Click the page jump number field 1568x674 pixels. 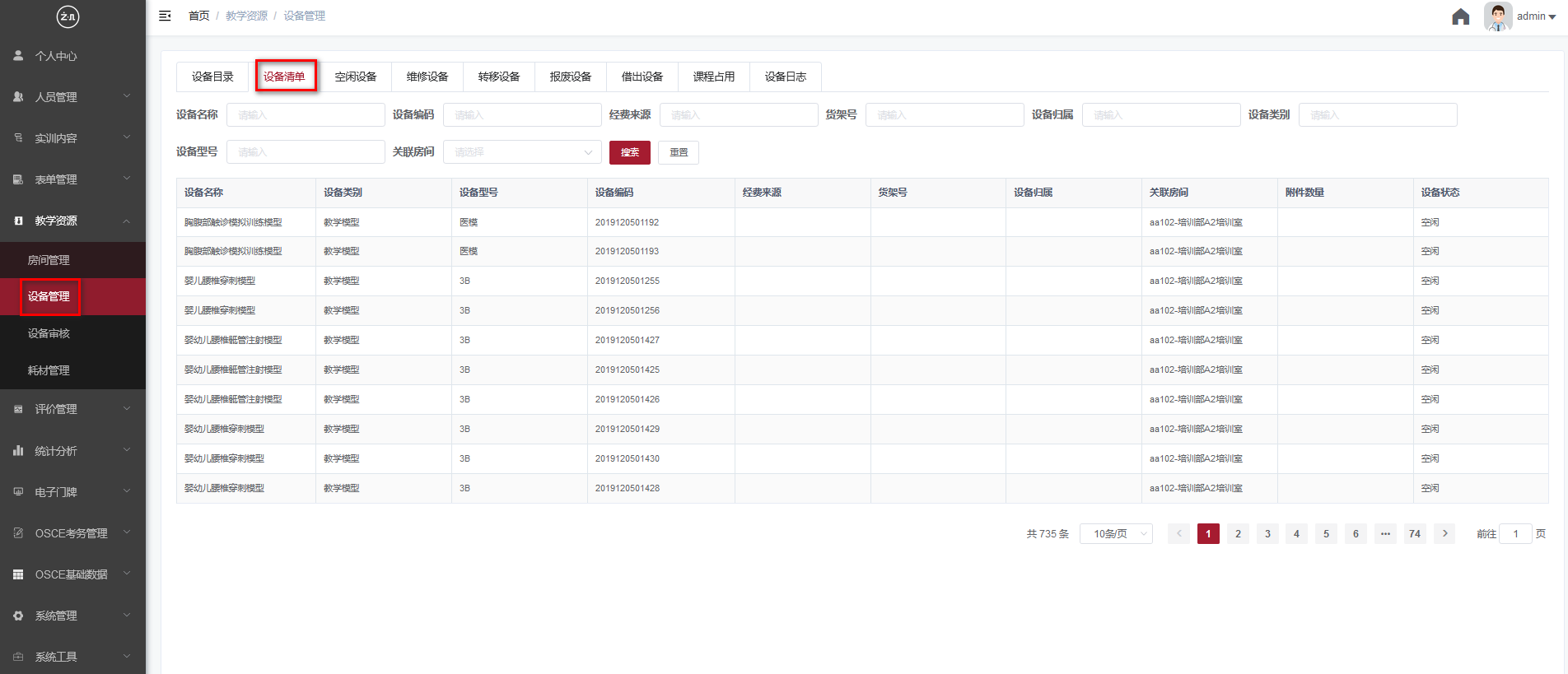[1515, 533]
